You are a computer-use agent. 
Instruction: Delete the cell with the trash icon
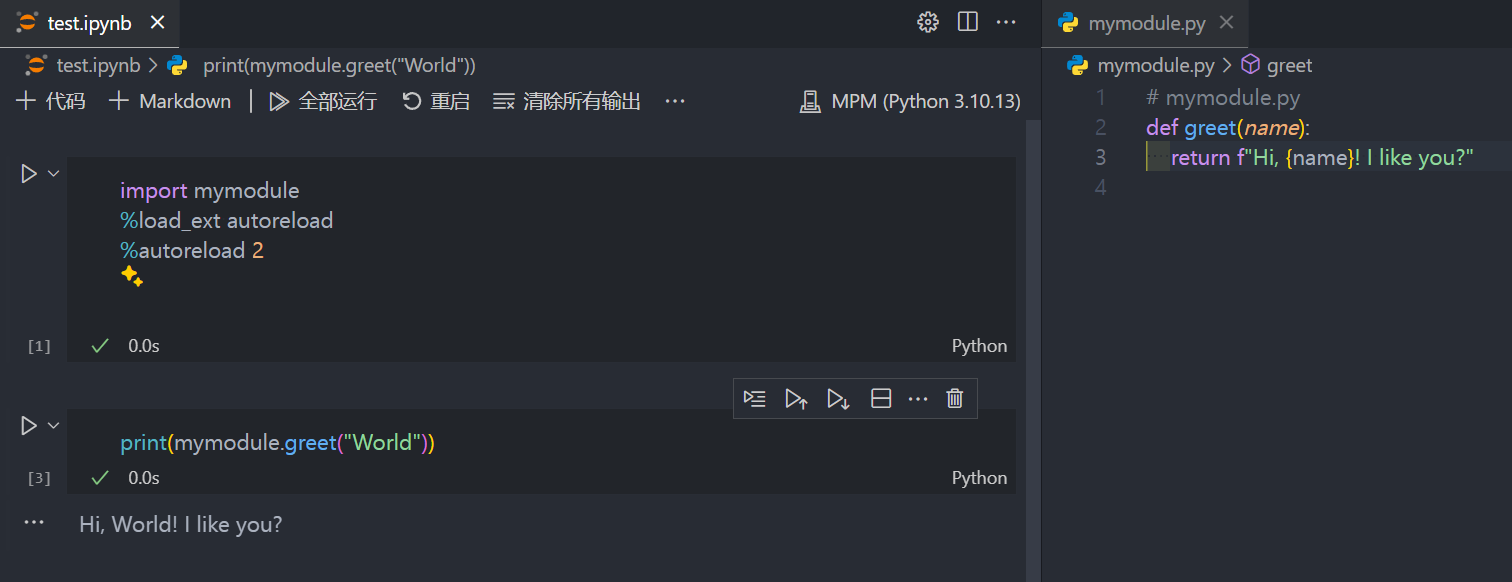point(954,398)
